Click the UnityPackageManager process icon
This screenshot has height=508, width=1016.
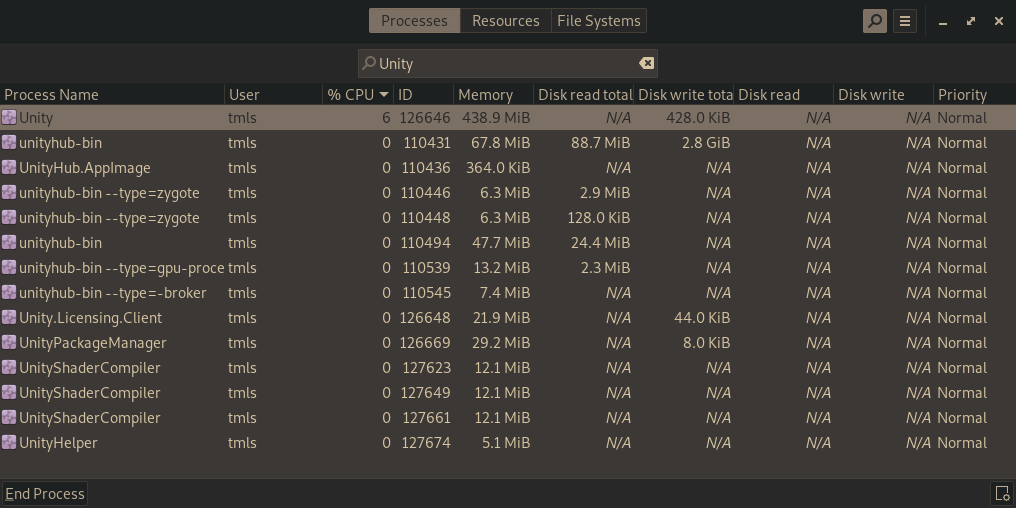coord(9,343)
